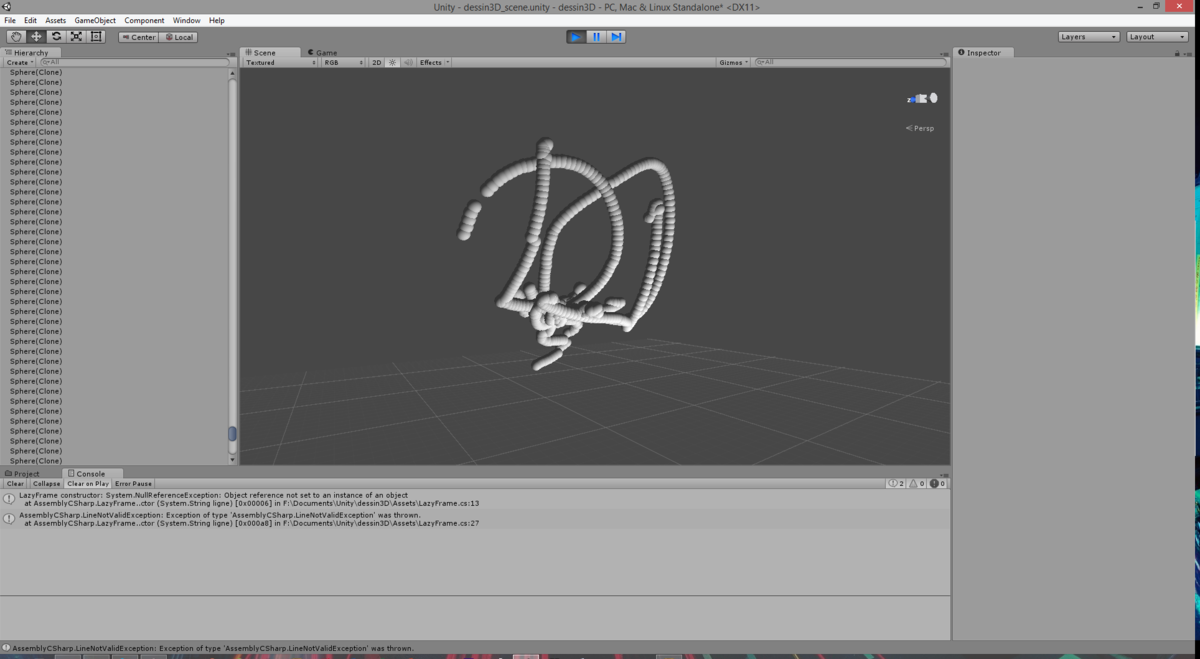Select the Move (translate) tool
The width and height of the screenshot is (1200, 659).
[36, 37]
